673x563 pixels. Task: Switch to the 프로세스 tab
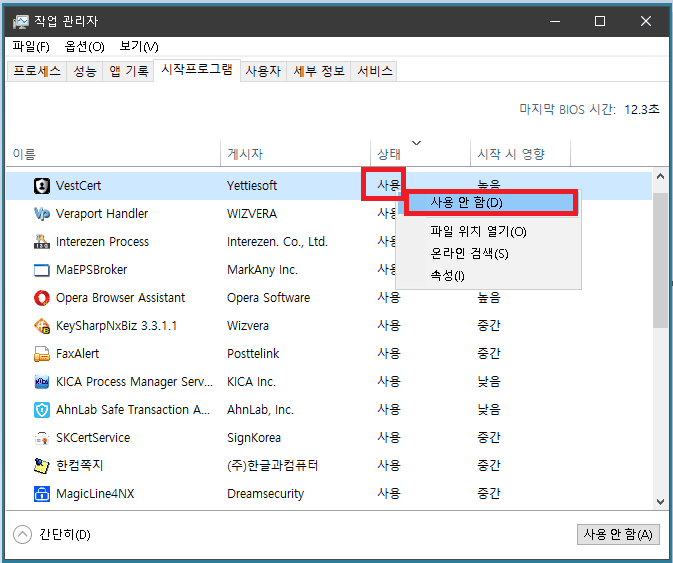pyautogui.click(x=37, y=71)
